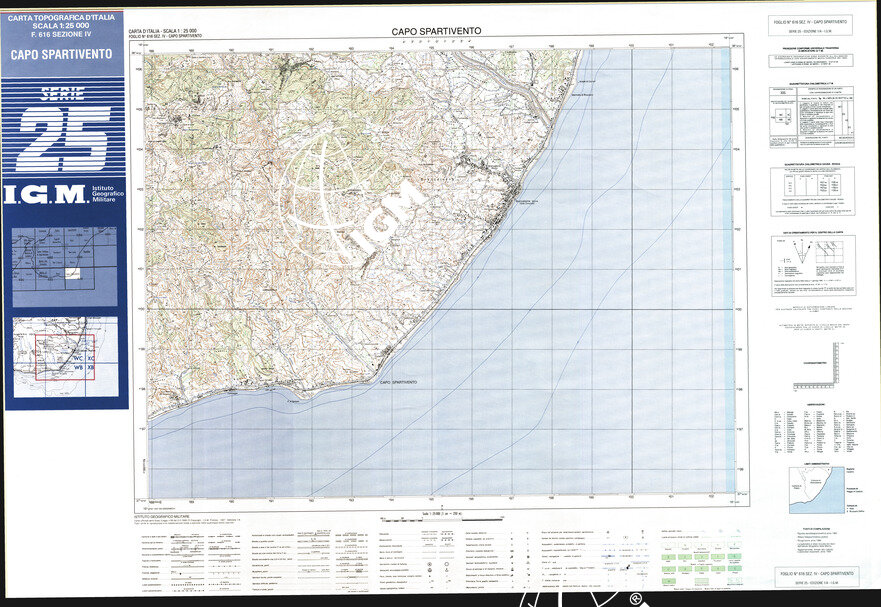Screen dimensions: 881x607
Task: Click the I.G.M. logo on blue panel
Action: click(46, 195)
